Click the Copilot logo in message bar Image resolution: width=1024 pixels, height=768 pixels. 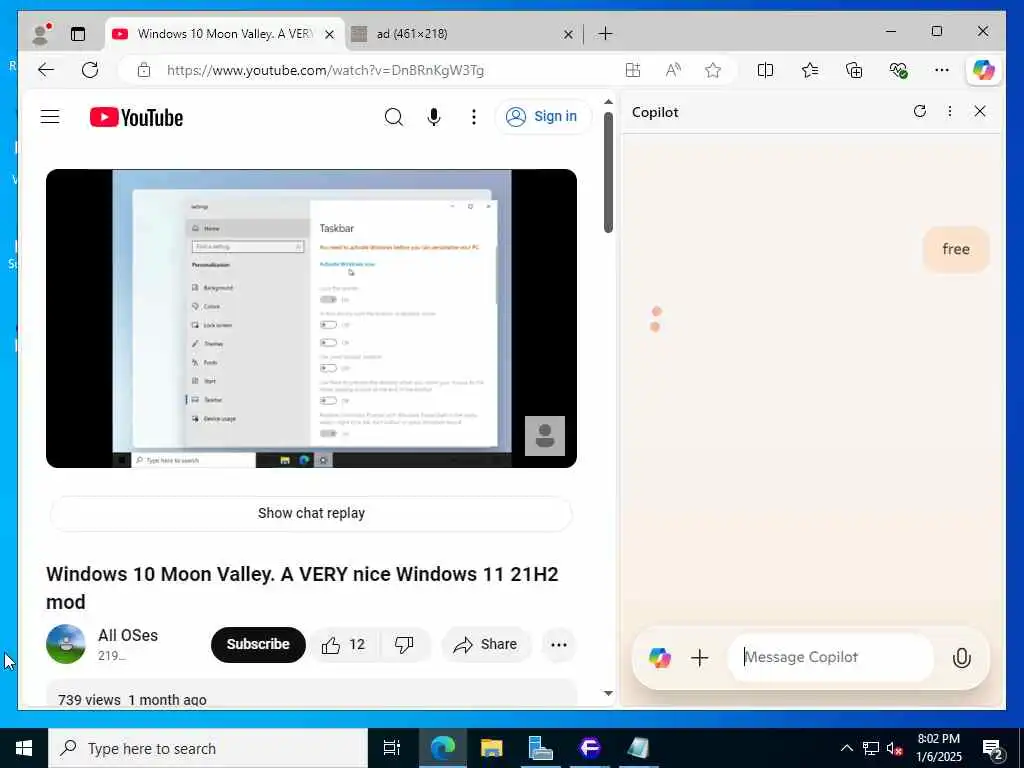pyautogui.click(x=660, y=657)
